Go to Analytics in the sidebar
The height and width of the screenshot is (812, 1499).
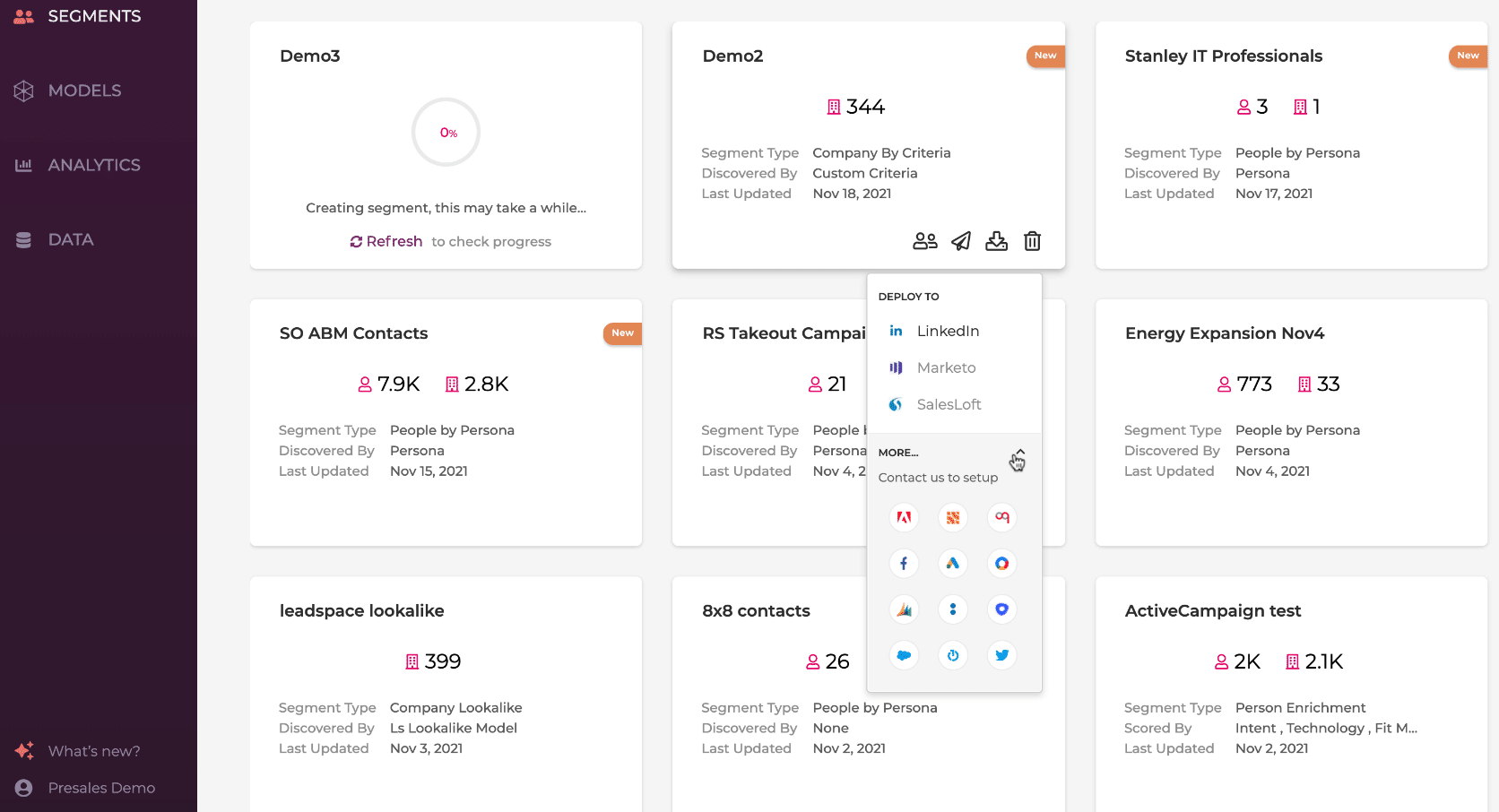point(93,165)
